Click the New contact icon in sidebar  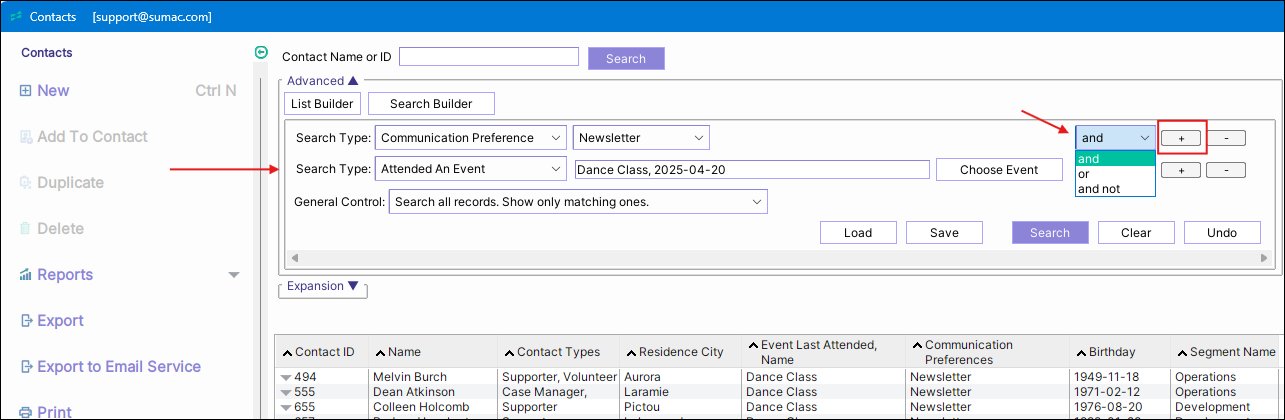pyautogui.click(x=25, y=91)
